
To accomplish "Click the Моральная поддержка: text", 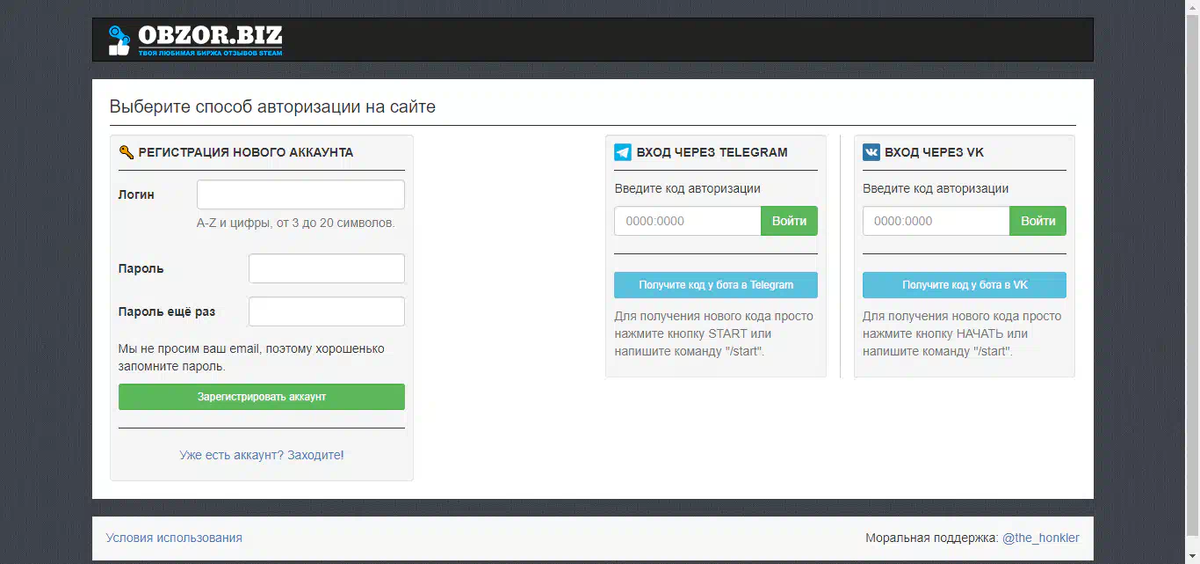I will (931, 538).
